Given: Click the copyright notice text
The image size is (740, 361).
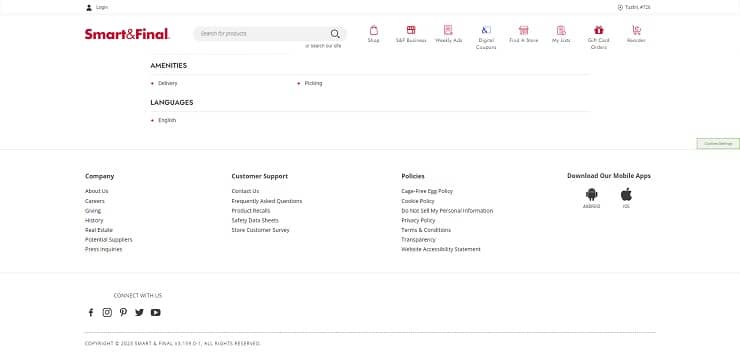Looking at the screenshot, I should click(172, 344).
